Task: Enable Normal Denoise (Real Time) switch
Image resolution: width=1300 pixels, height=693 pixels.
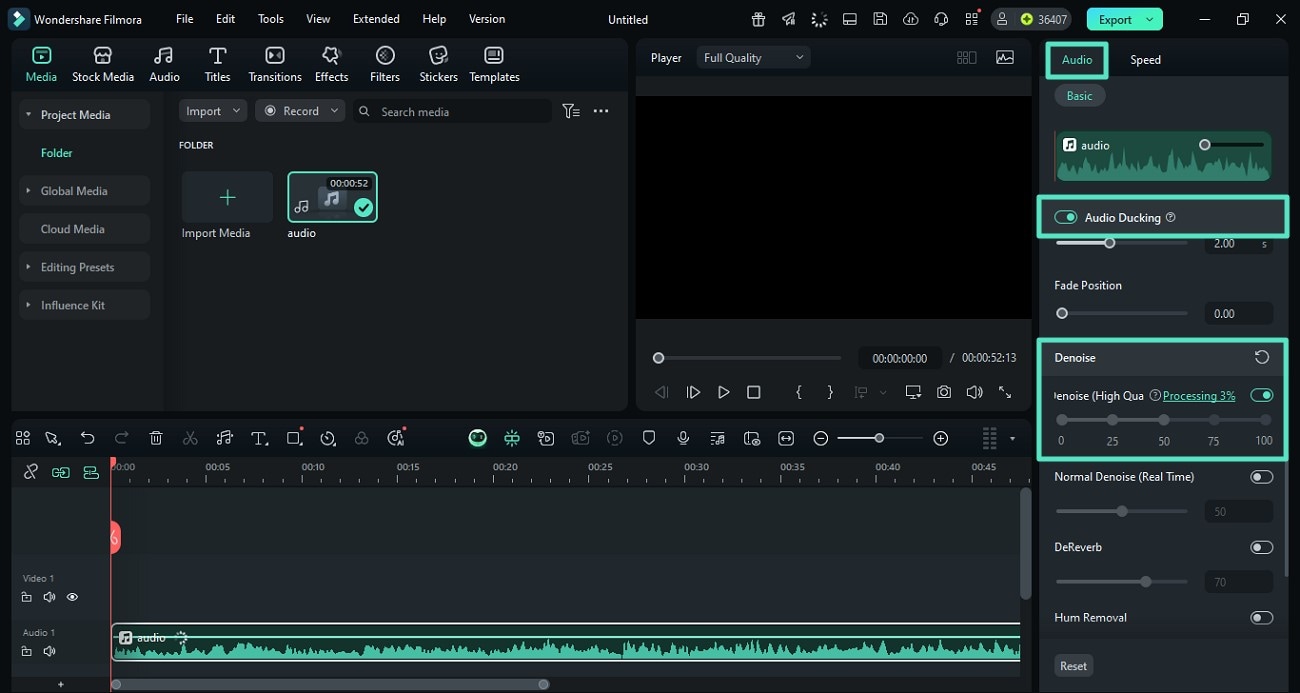Action: tap(1262, 477)
